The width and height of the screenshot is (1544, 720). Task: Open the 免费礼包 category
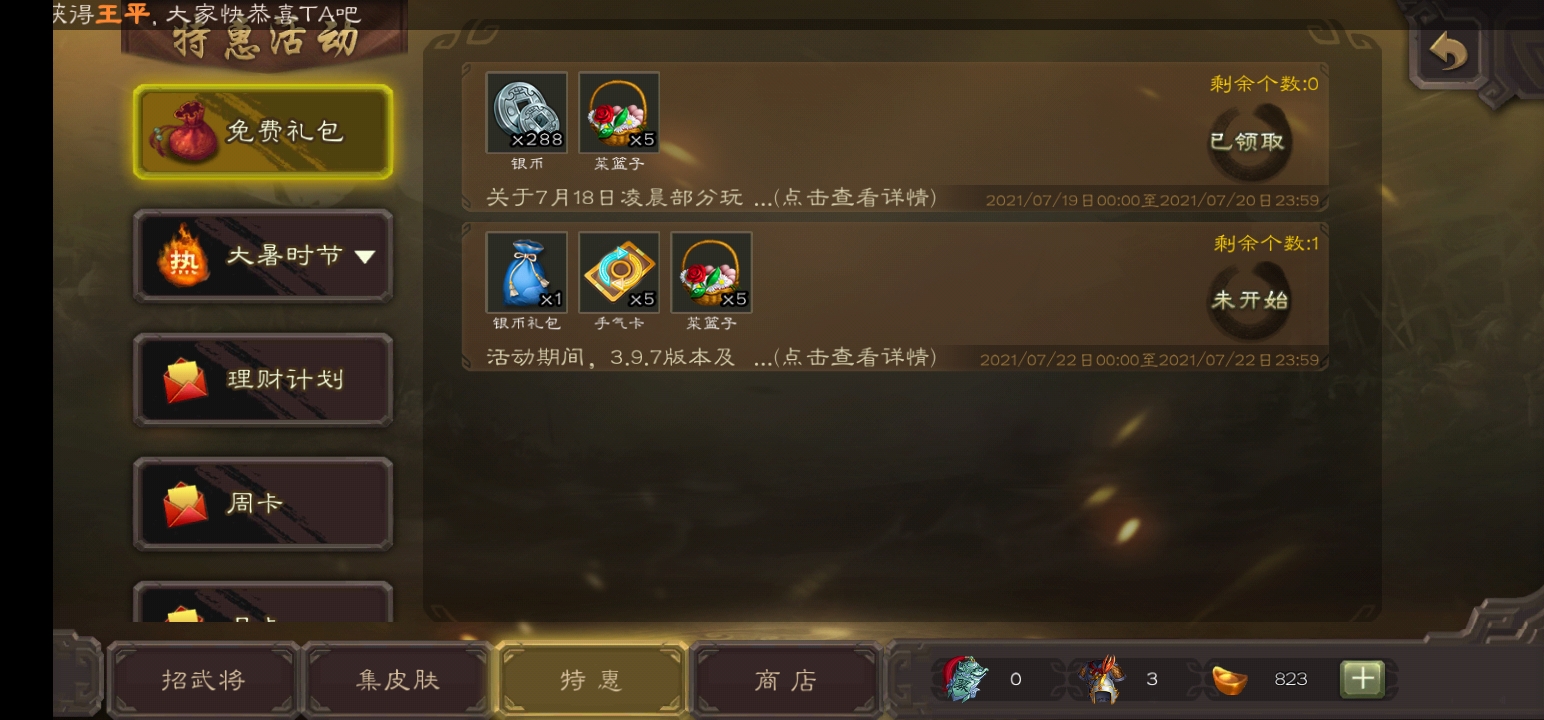point(263,132)
